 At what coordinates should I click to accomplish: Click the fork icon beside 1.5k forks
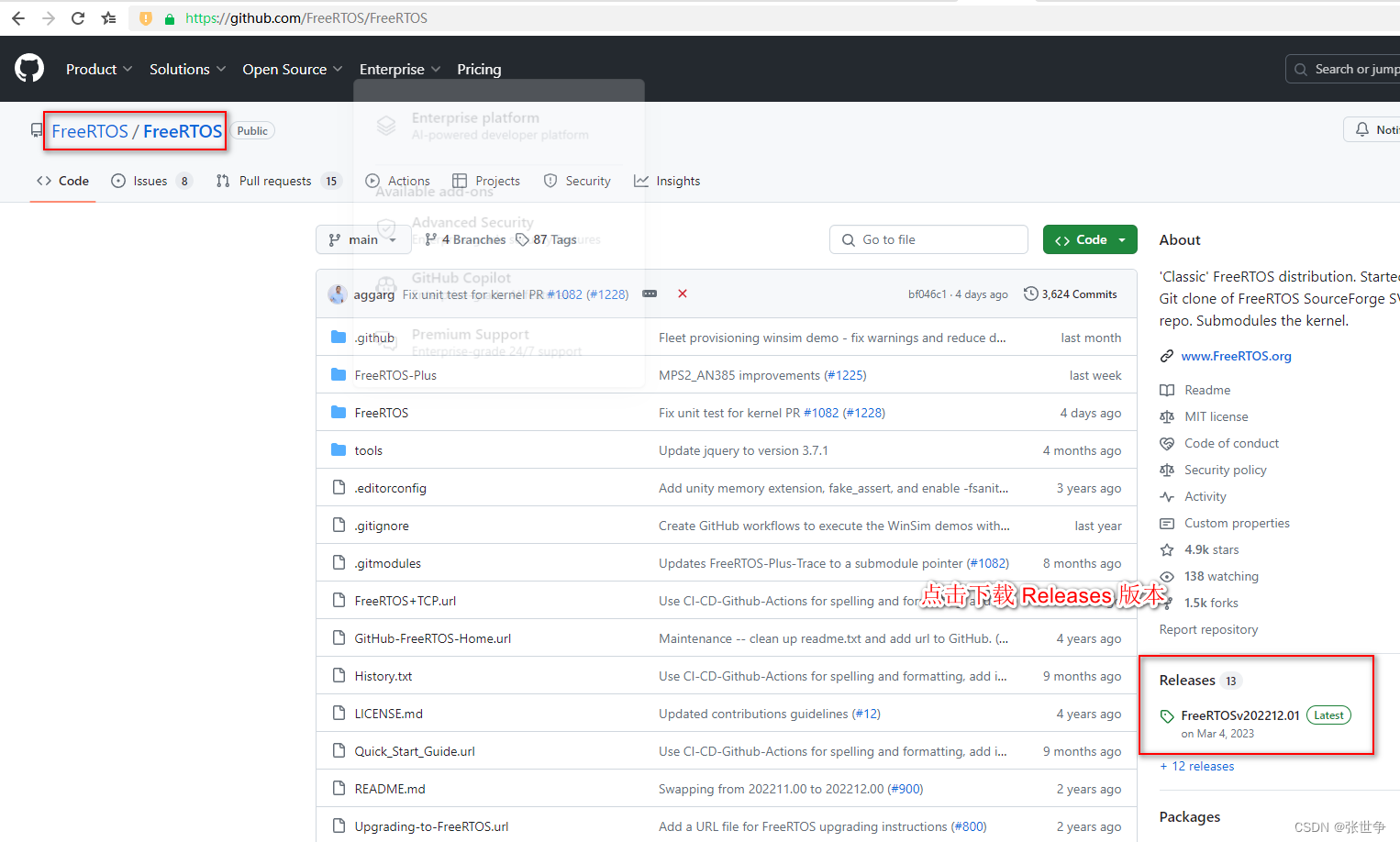pos(1167,603)
